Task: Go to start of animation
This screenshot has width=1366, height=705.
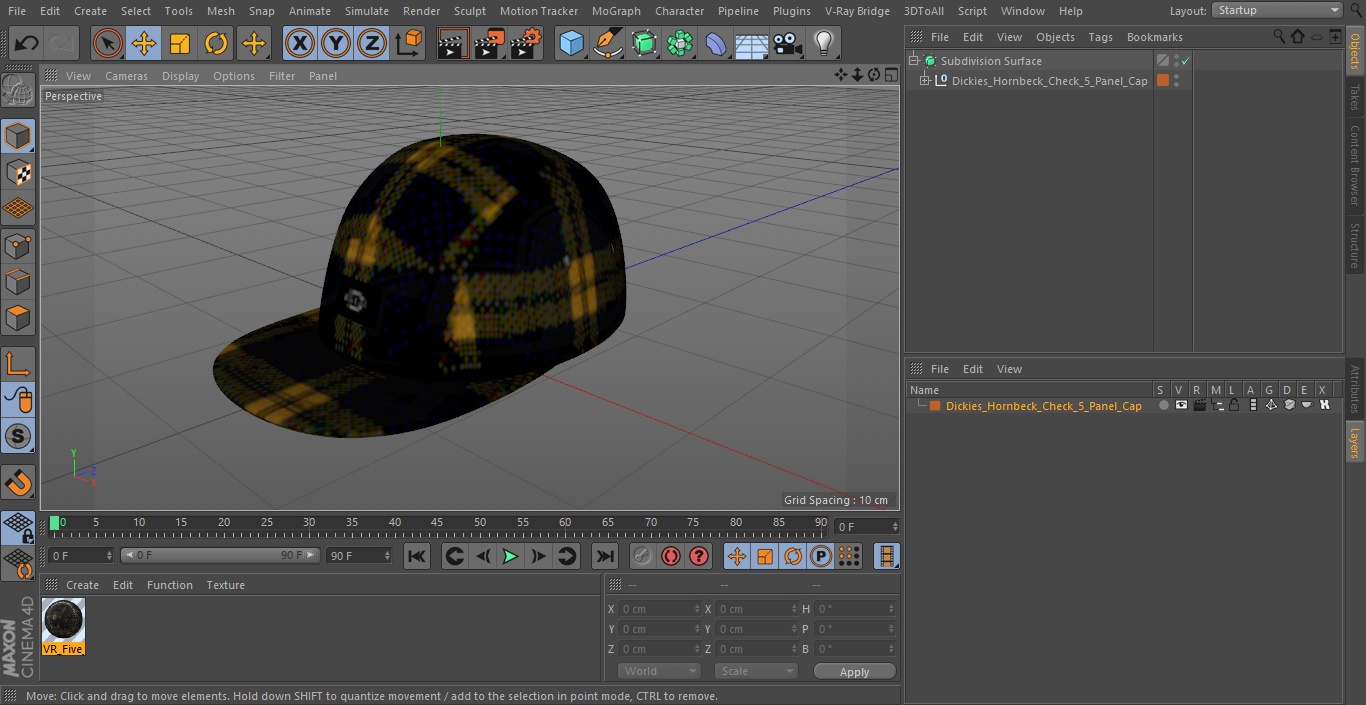Action: tap(417, 556)
